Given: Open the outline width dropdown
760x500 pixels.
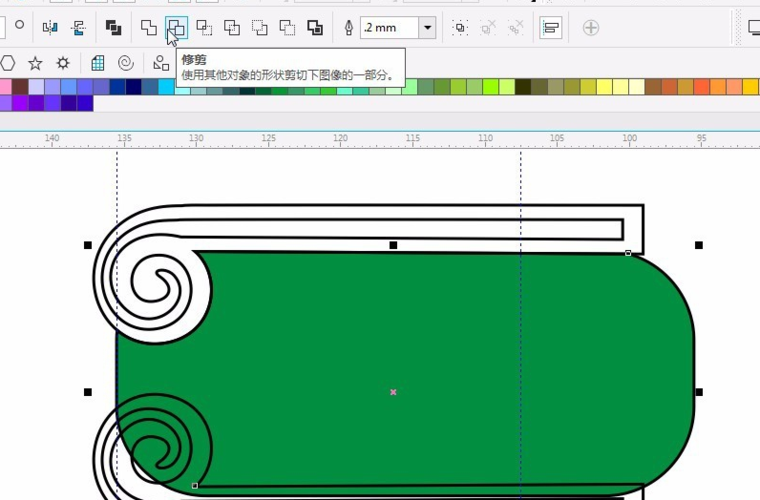Looking at the screenshot, I should pos(428,28).
